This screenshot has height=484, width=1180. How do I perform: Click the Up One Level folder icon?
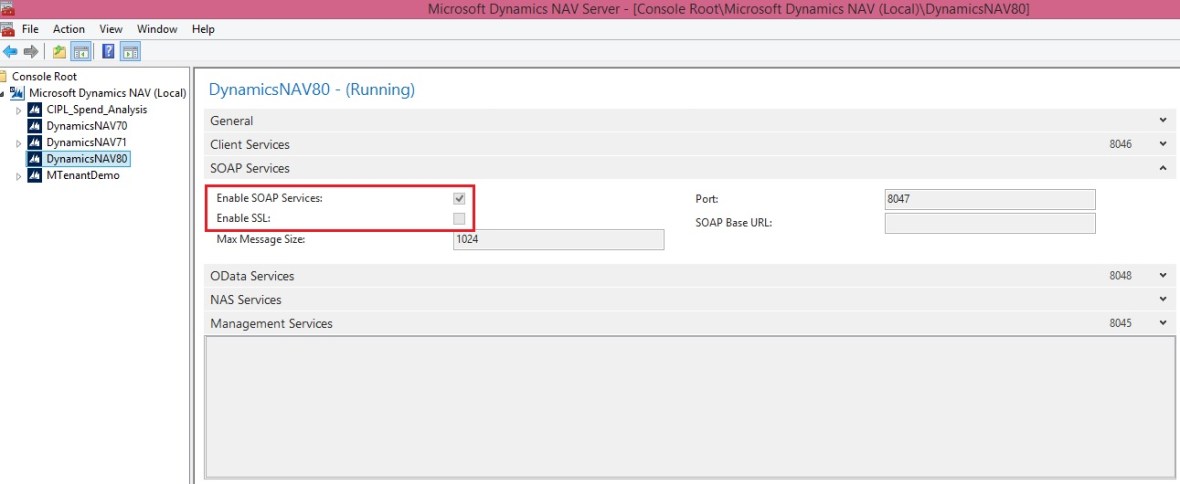click(x=60, y=52)
